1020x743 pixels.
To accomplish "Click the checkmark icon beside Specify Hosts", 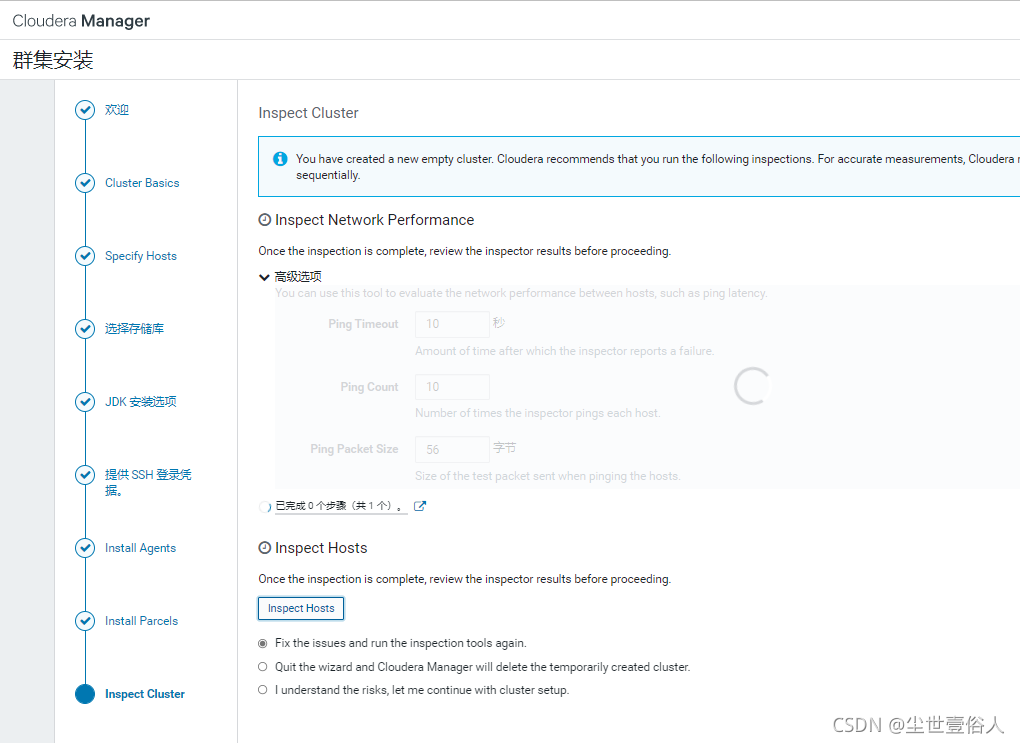I will (85, 256).
